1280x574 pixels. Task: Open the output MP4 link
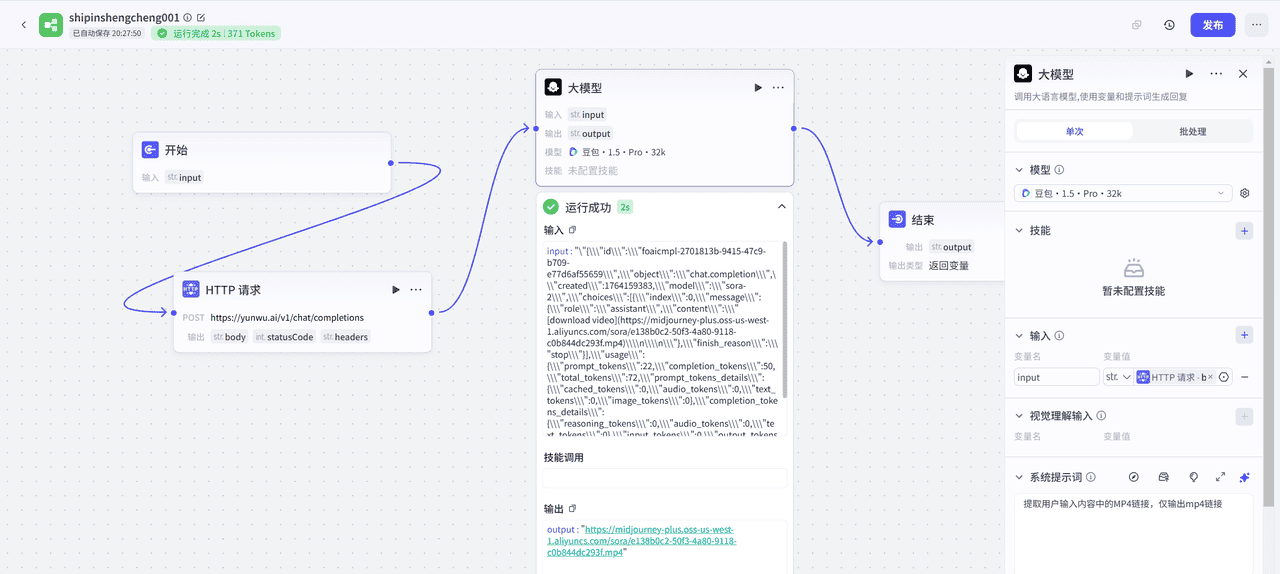click(660, 540)
